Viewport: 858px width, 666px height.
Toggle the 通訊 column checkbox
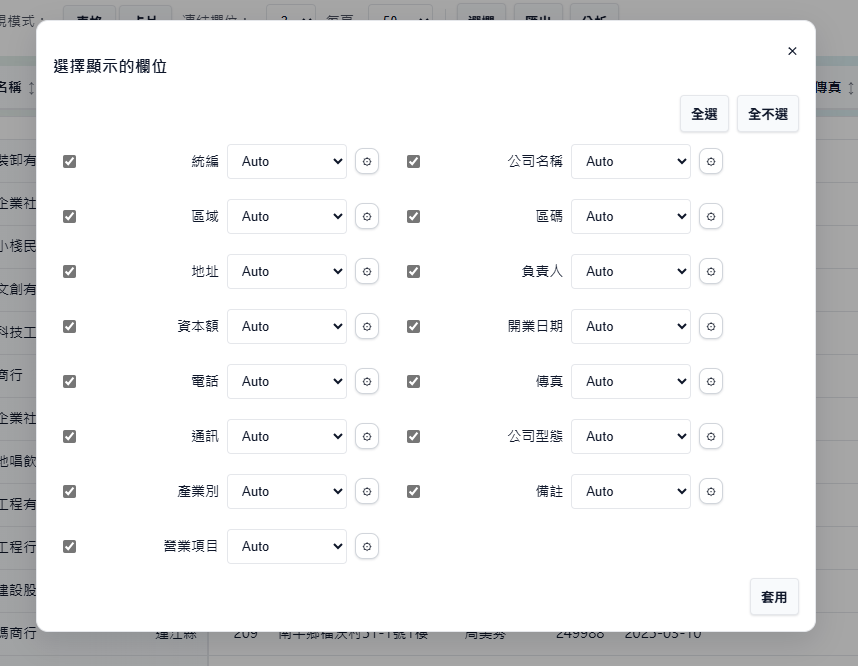(x=69, y=436)
